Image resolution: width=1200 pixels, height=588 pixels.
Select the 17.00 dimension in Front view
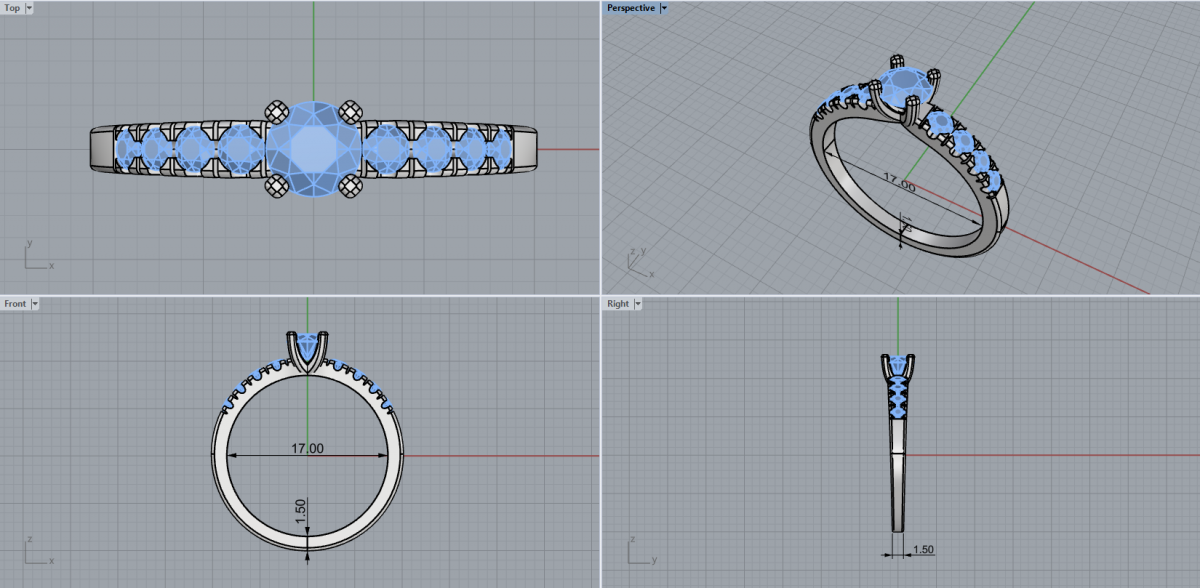tap(307, 449)
